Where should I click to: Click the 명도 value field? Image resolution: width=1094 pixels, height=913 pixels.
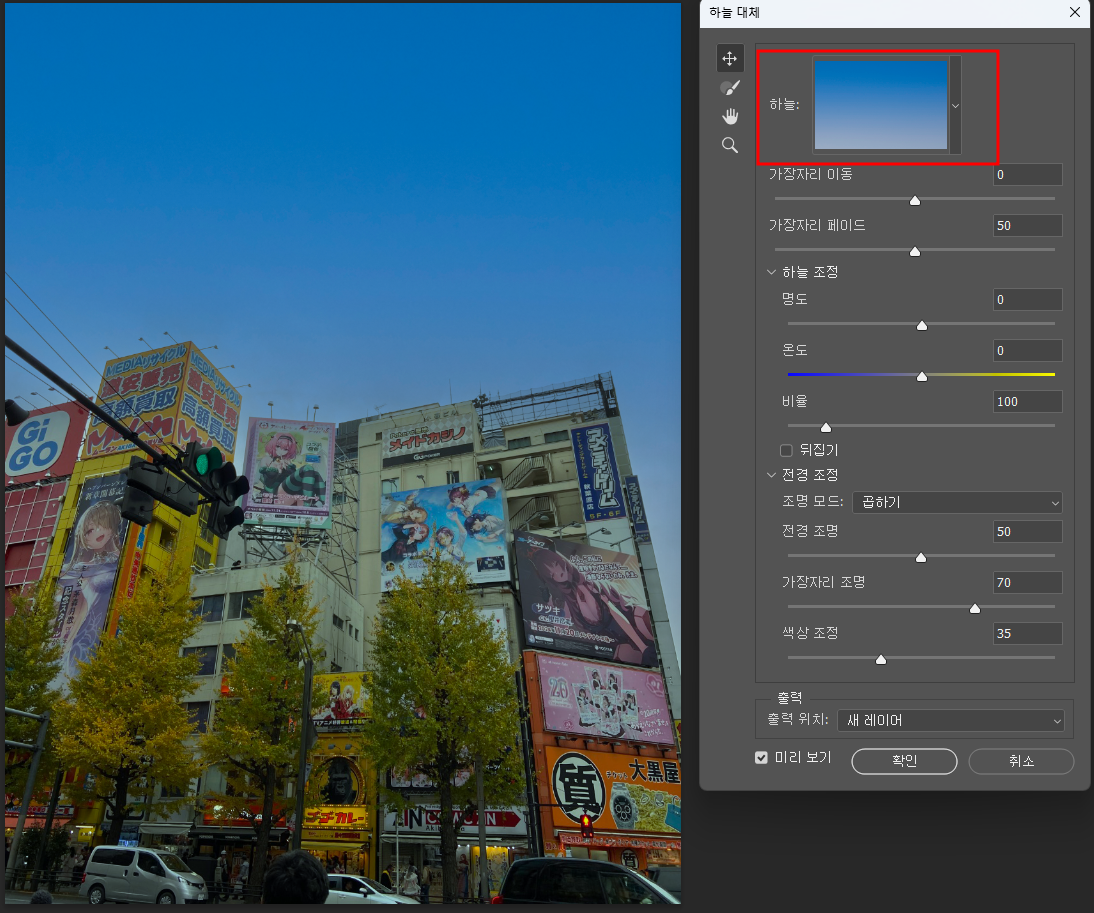pyautogui.click(x=1027, y=300)
